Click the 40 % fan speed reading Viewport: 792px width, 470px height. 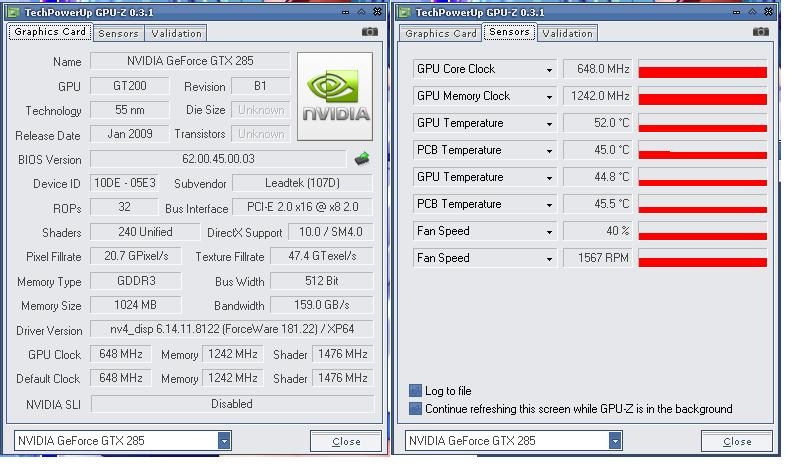point(598,231)
